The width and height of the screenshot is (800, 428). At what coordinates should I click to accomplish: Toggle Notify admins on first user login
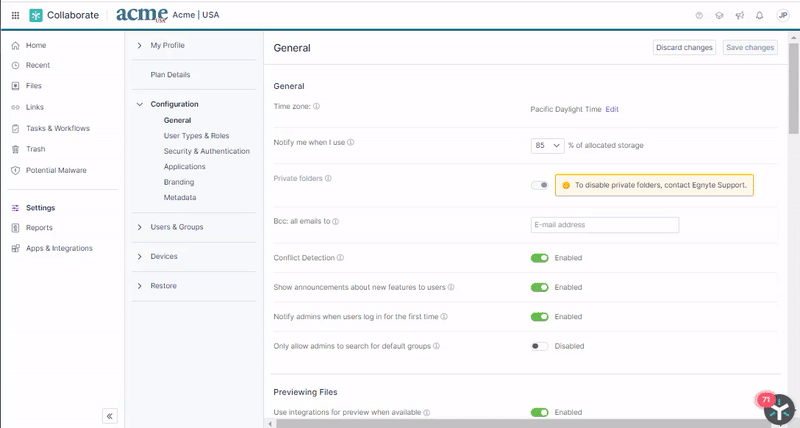[540, 317]
